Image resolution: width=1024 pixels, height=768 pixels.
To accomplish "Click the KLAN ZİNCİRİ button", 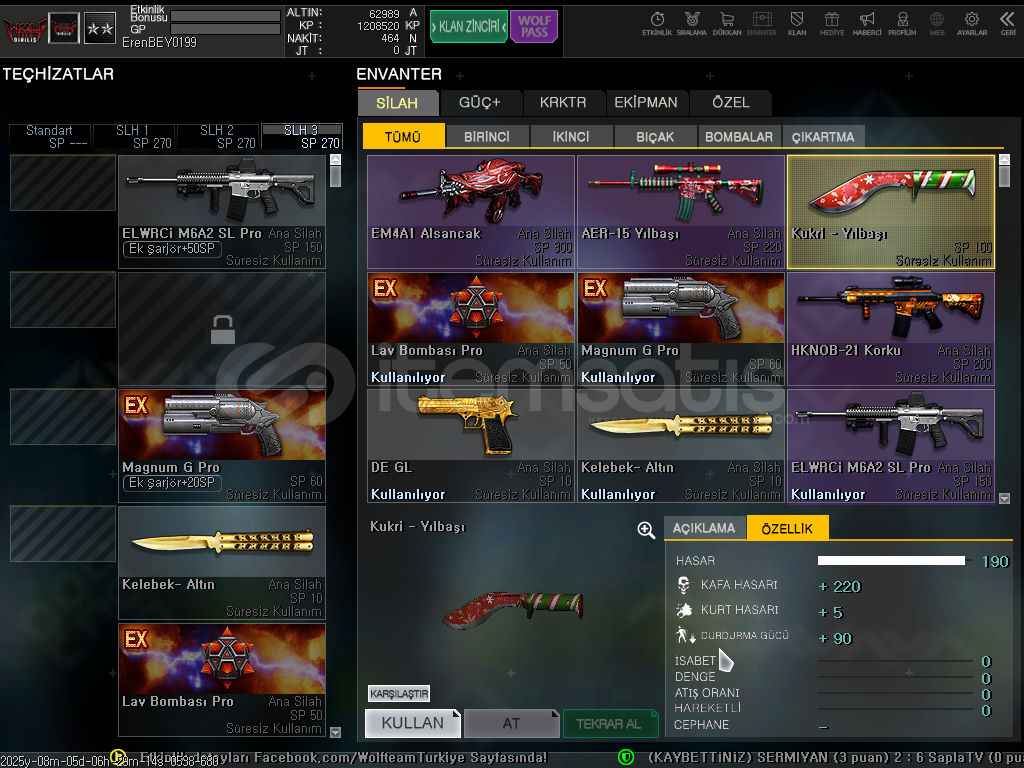I will click(x=468, y=27).
